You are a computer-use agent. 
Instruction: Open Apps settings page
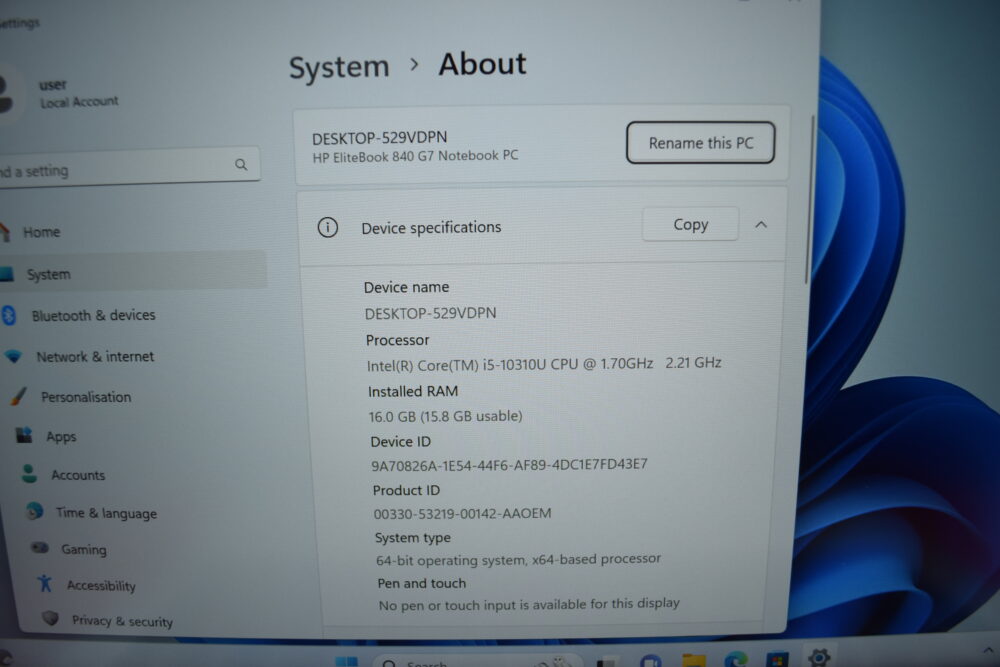click(x=61, y=437)
